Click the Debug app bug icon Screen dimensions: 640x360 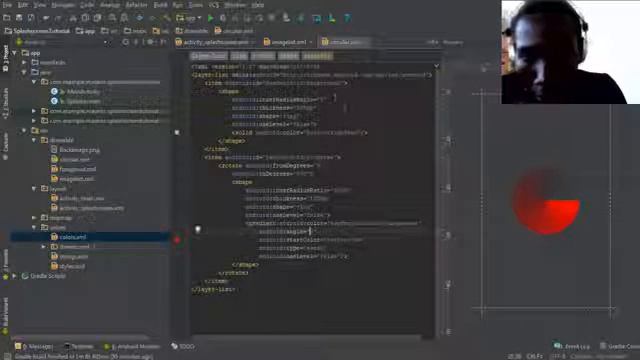223,18
